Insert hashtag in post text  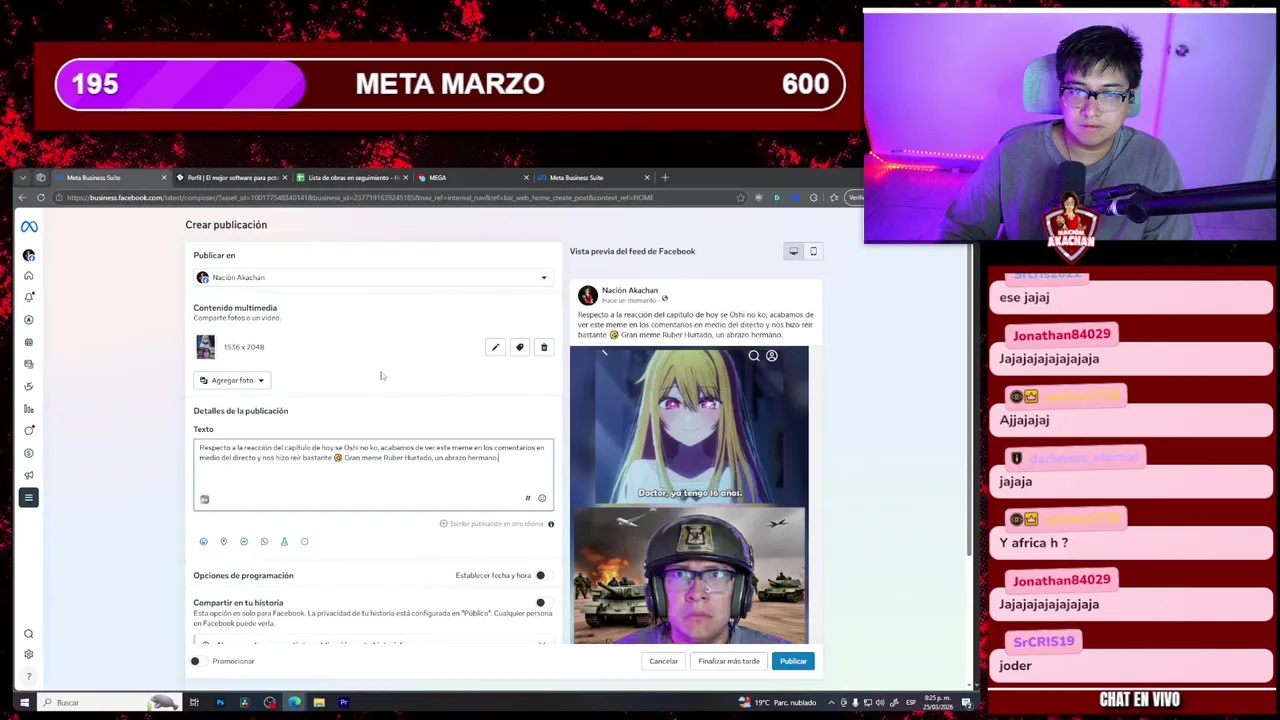pyautogui.click(x=528, y=498)
